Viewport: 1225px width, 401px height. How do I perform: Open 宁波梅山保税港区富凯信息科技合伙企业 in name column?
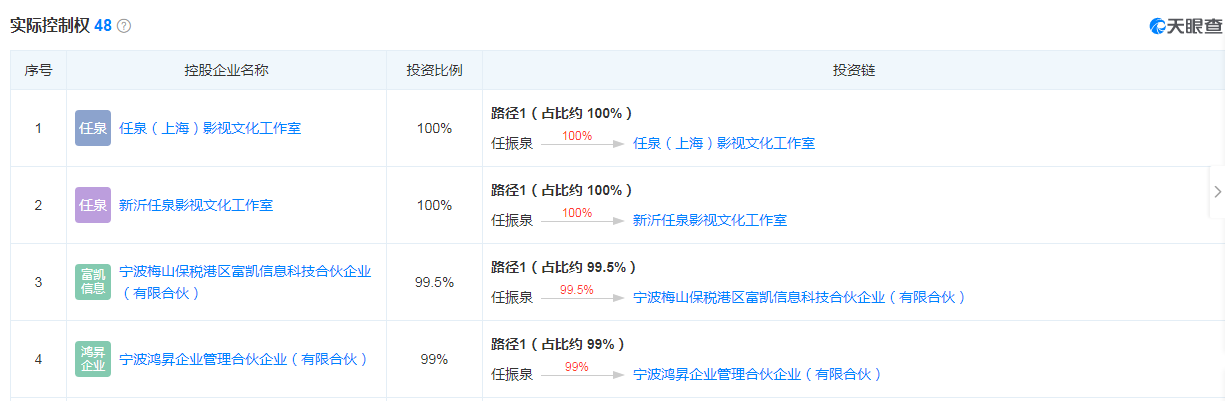click(245, 272)
